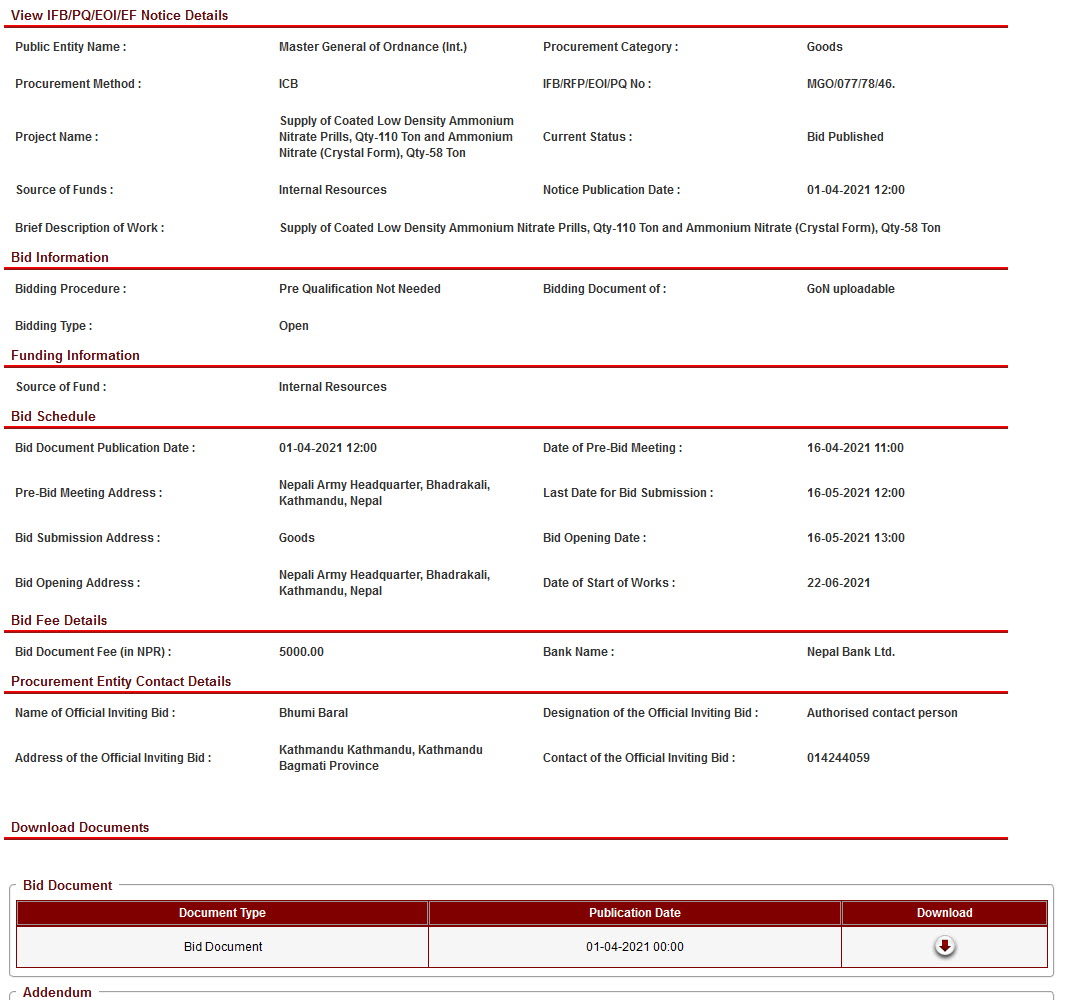Click the Publication Date column header
This screenshot has width=1068, height=1005.
pyautogui.click(x=634, y=912)
